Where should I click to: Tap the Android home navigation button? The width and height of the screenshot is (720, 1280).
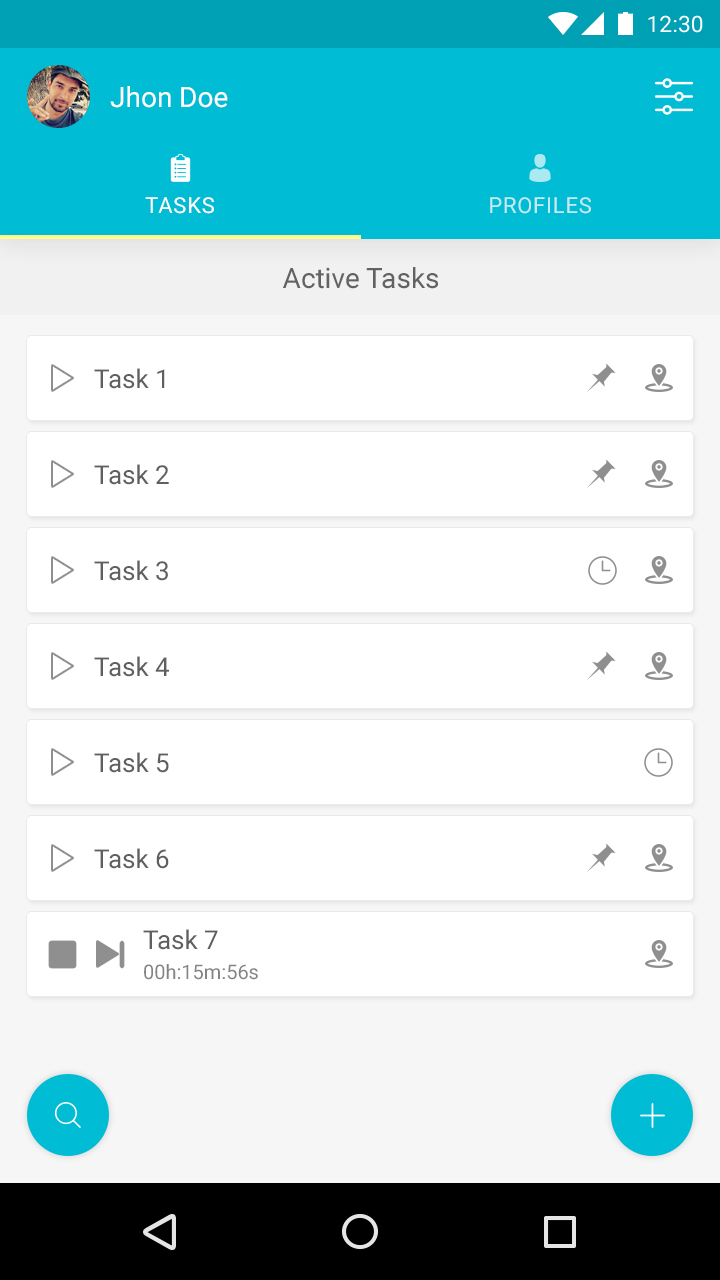click(x=360, y=1232)
